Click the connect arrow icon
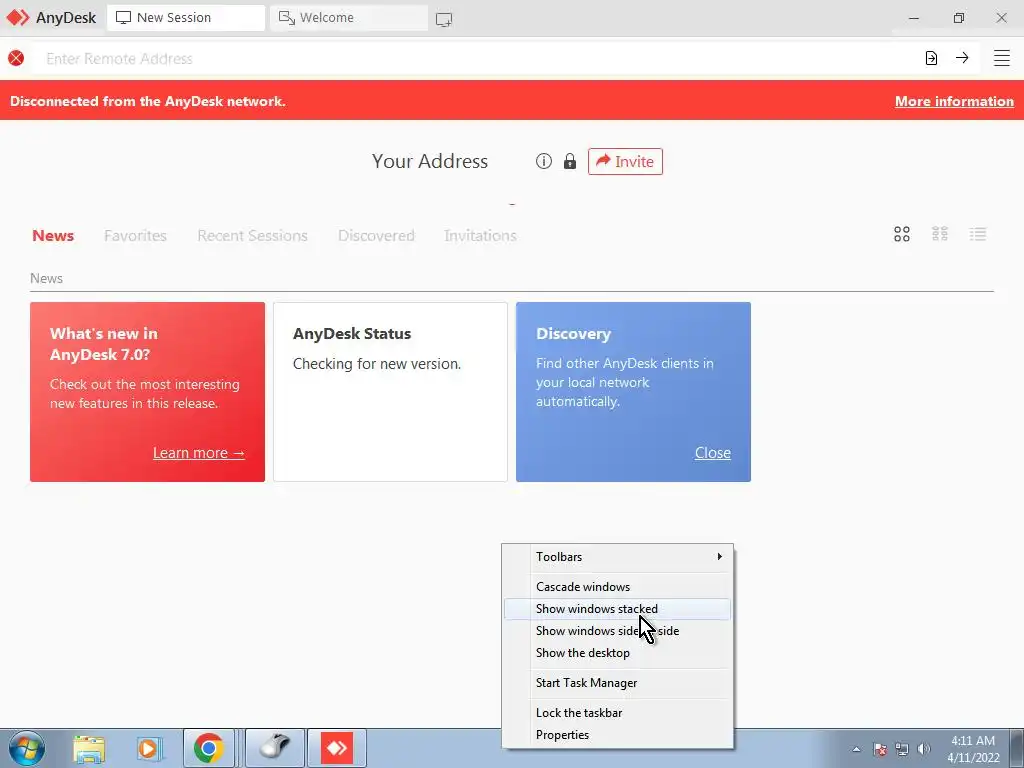This screenshot has height=768, width=1024. (x=962, y=58)
